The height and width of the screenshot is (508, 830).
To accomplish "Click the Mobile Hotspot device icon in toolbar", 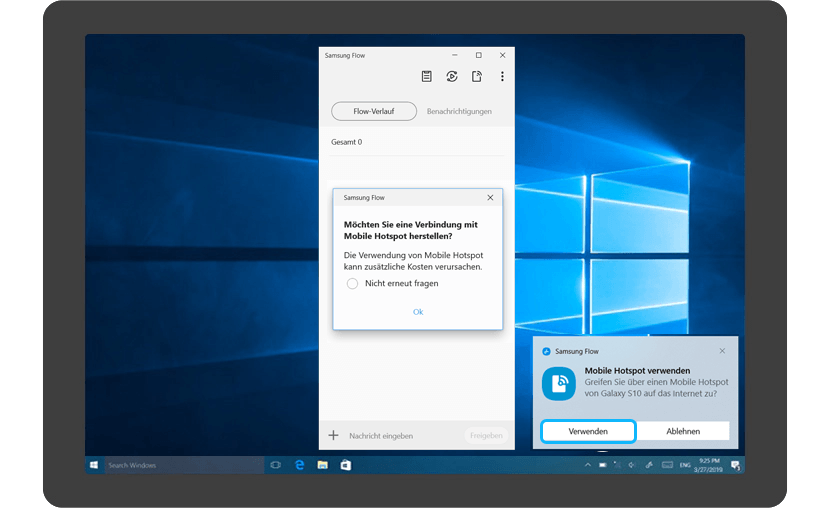I will [476, 77].
